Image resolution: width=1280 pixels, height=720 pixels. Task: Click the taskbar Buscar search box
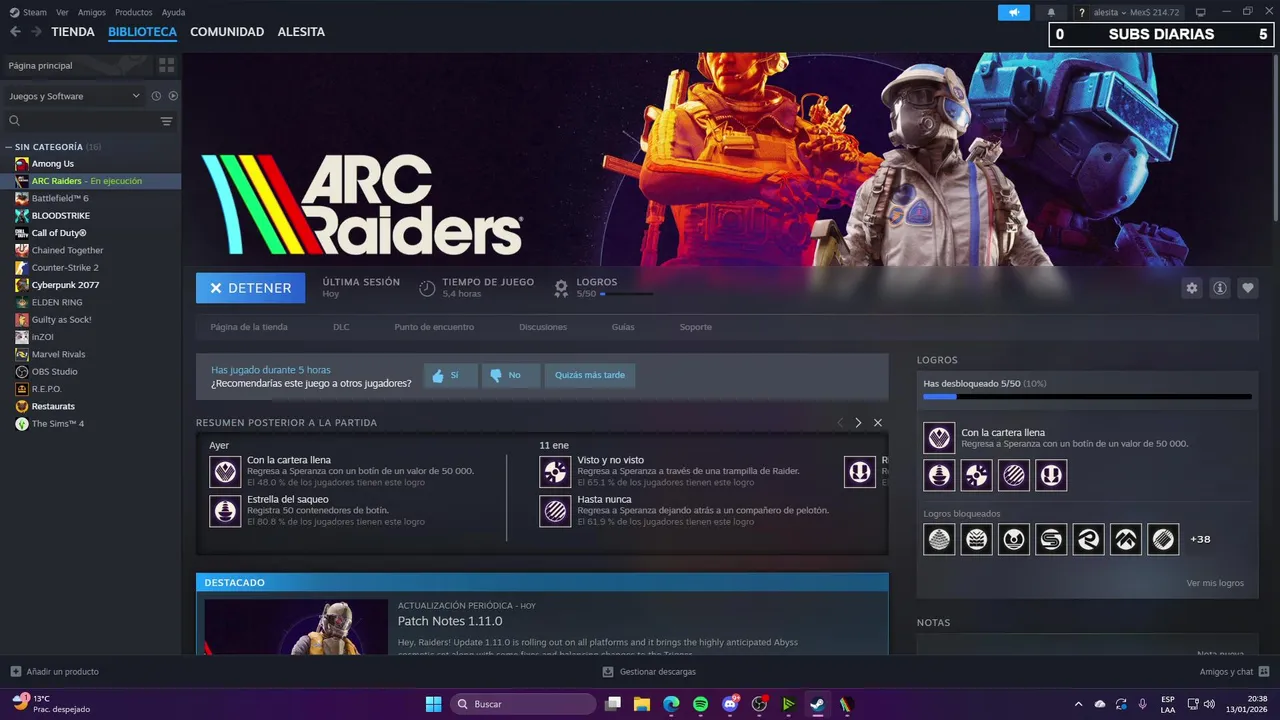[523, 704]
